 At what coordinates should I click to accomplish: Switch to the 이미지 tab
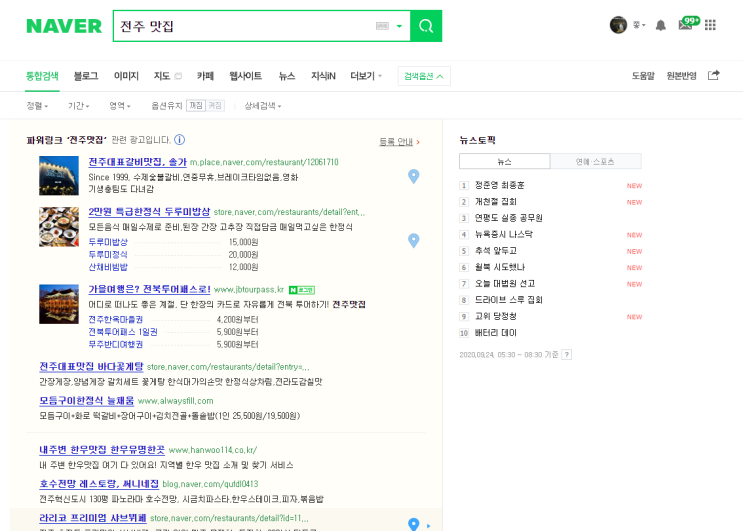click(x=126, y=76)
